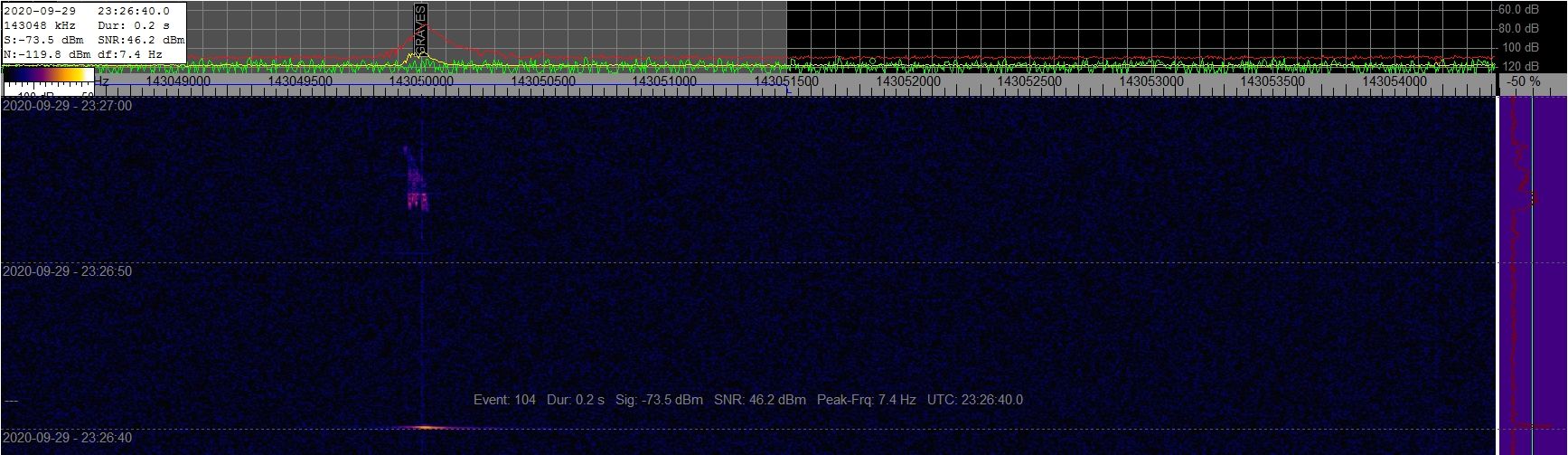The height and width of the screenshot is (455, 1568).
Task: Click the 120 dB scale label
Action: click(1521, 66)
